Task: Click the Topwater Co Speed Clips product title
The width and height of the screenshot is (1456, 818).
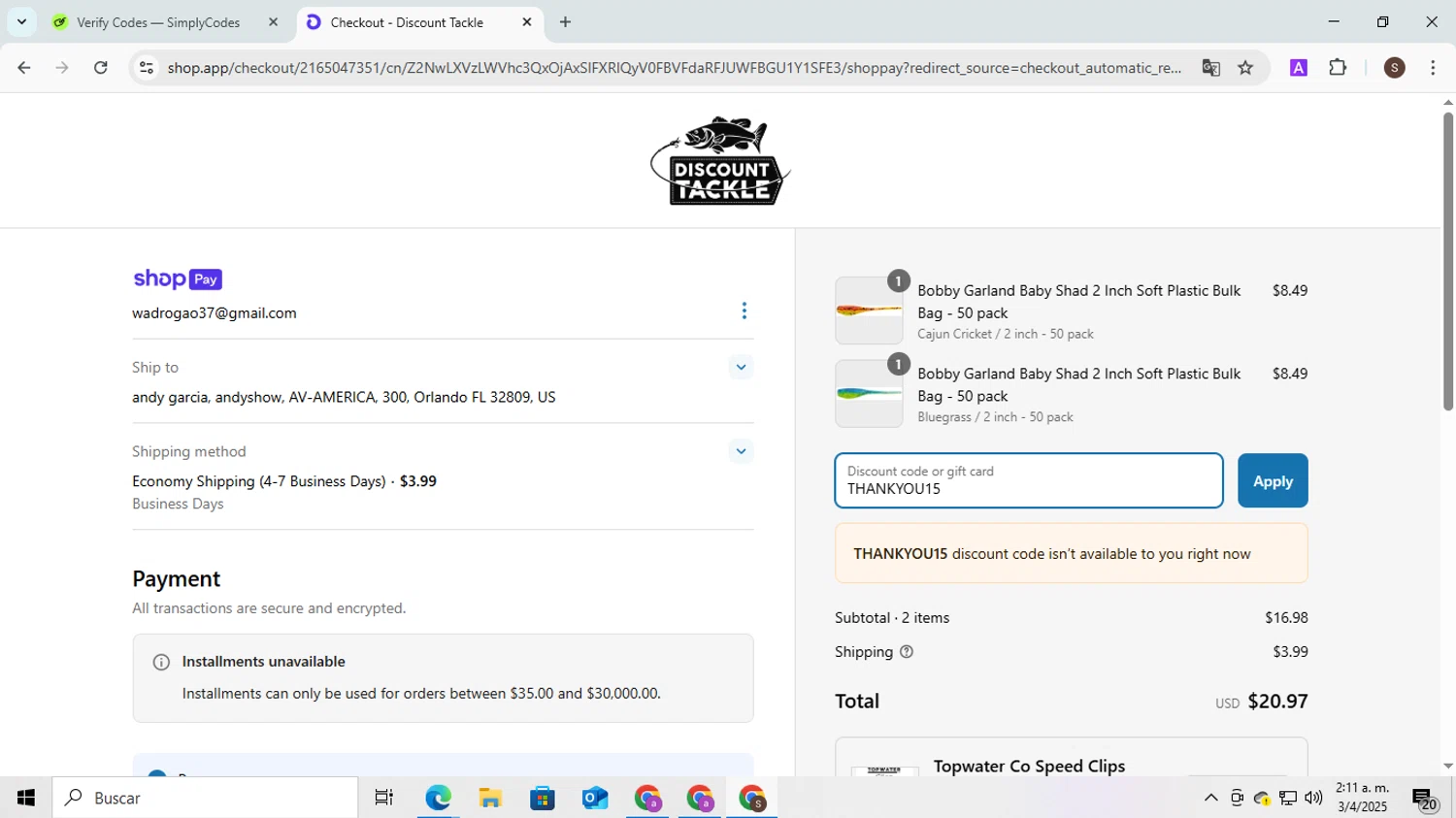Action: tap(1029, 766)
